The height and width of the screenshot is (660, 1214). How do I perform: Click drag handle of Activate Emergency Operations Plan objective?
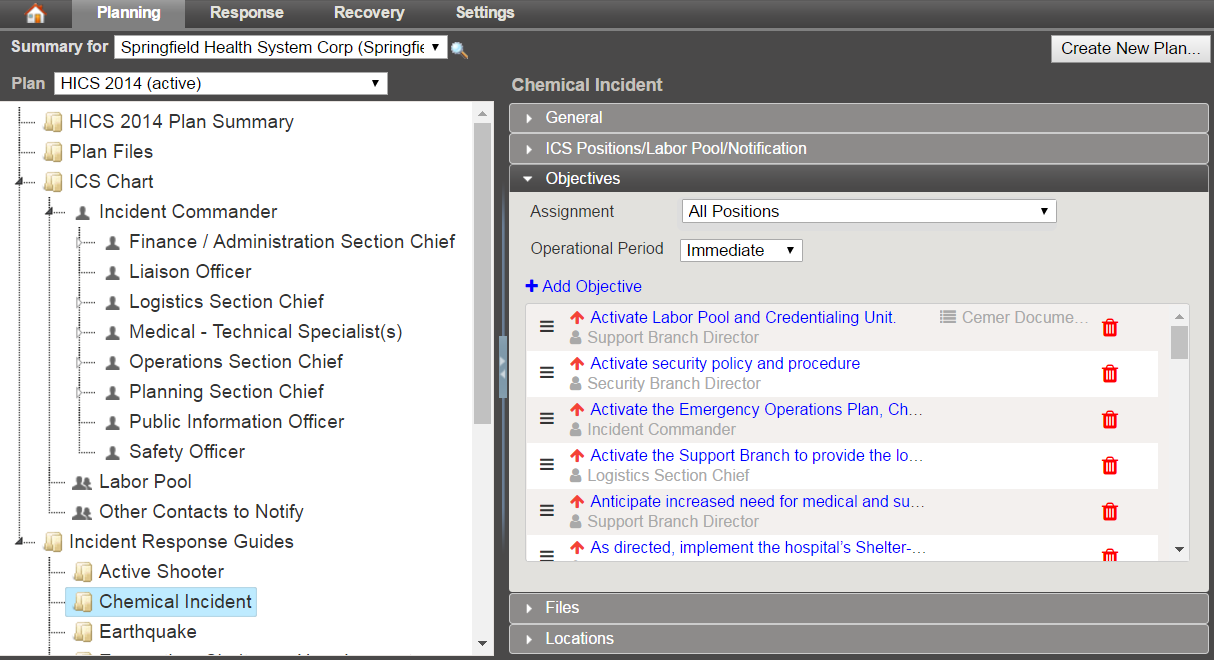pos(547,418)
